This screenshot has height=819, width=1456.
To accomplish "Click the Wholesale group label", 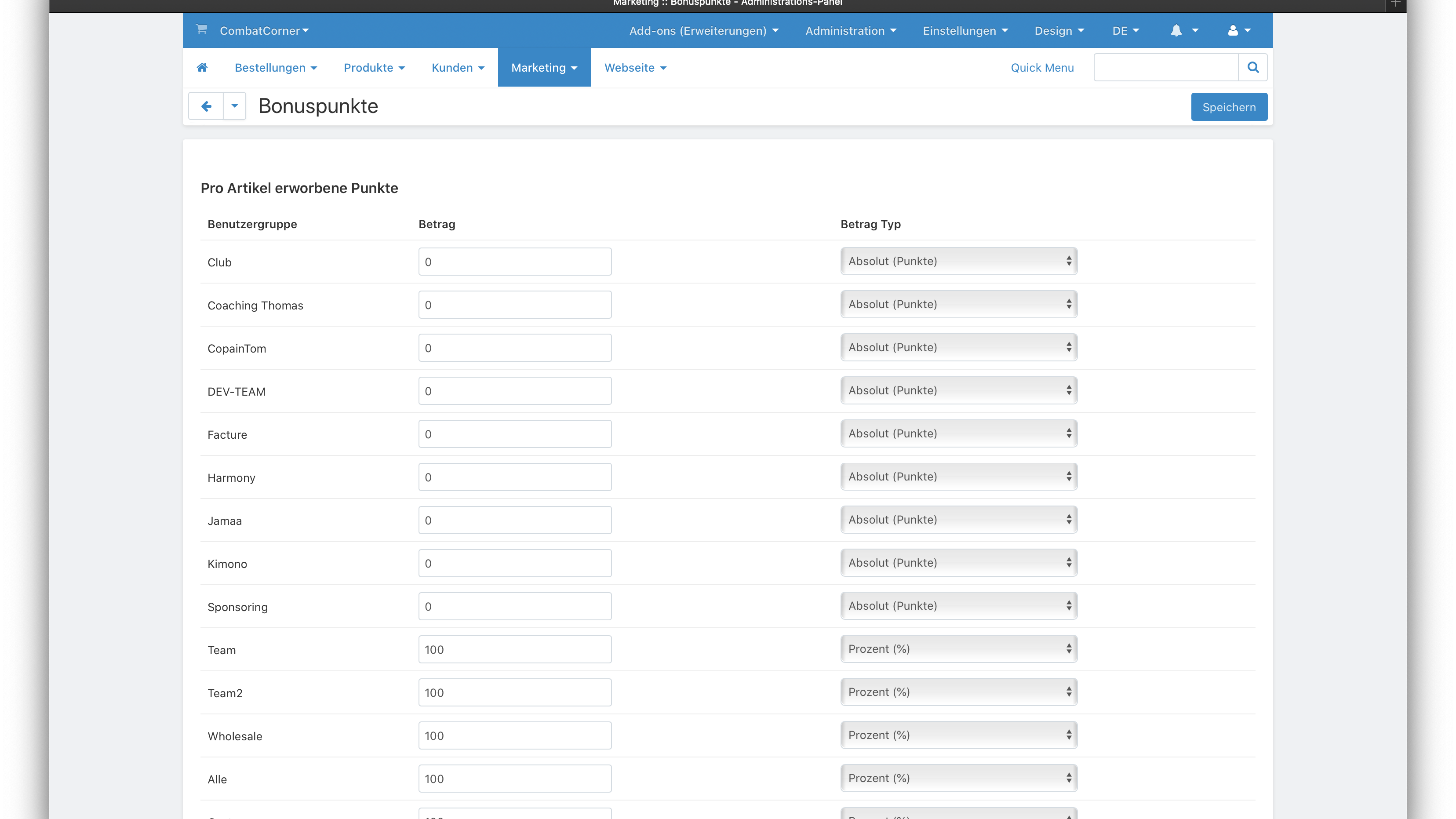I will click(235, 736).
